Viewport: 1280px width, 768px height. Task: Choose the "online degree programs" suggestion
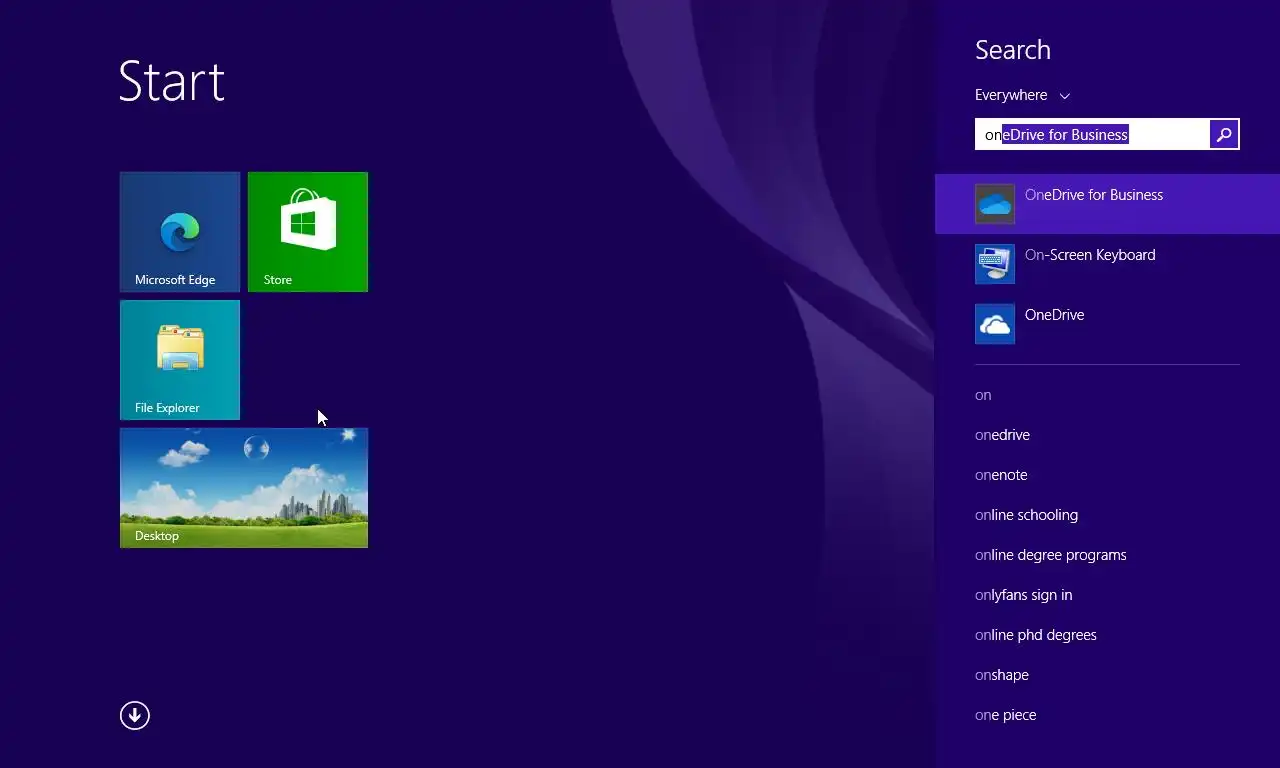(1050, 555)
